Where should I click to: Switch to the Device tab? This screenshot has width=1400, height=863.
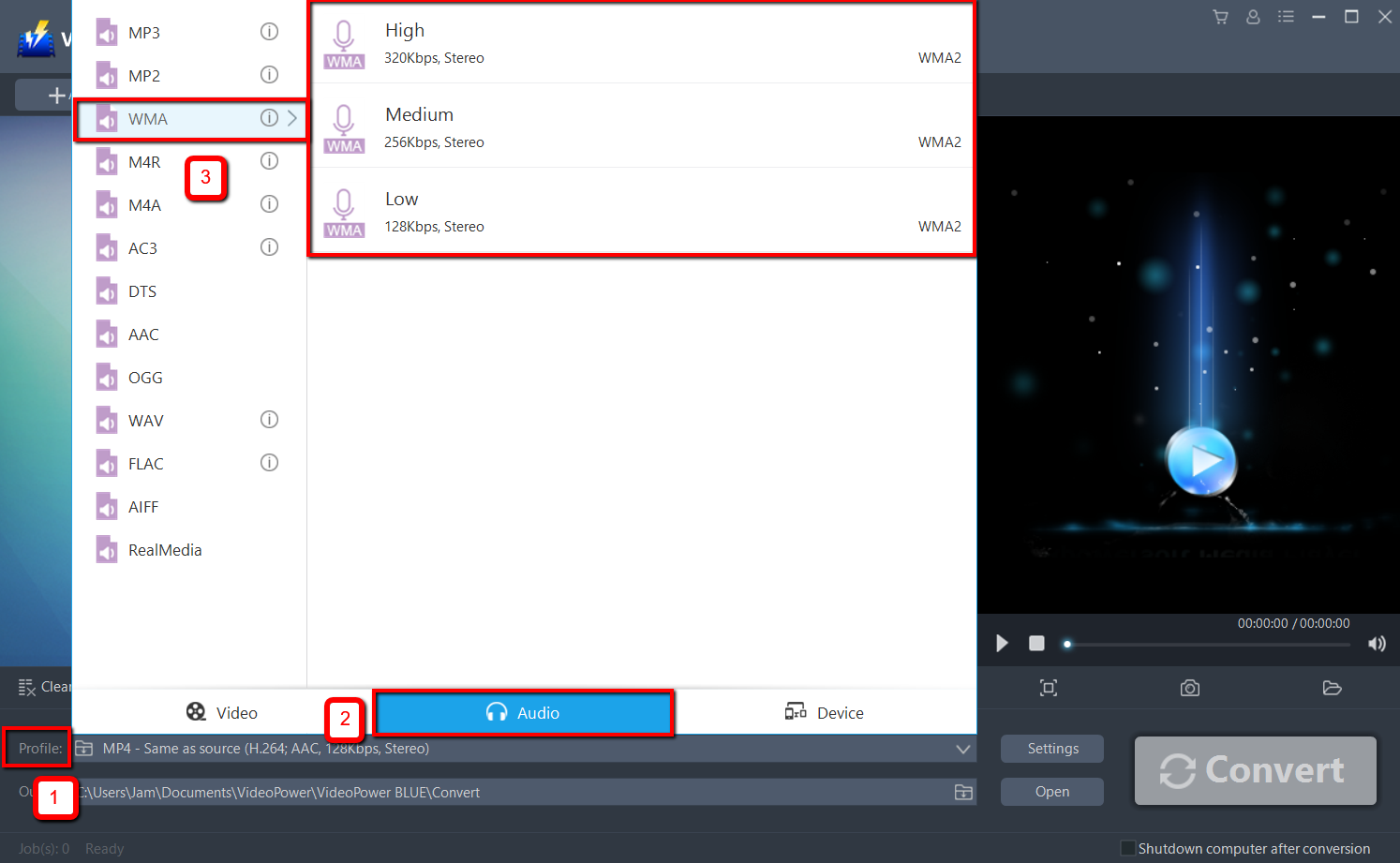(825, 712)
